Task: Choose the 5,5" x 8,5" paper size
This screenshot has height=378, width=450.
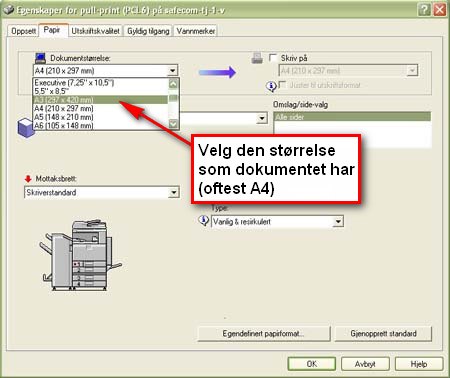Action: coord(100,91)
